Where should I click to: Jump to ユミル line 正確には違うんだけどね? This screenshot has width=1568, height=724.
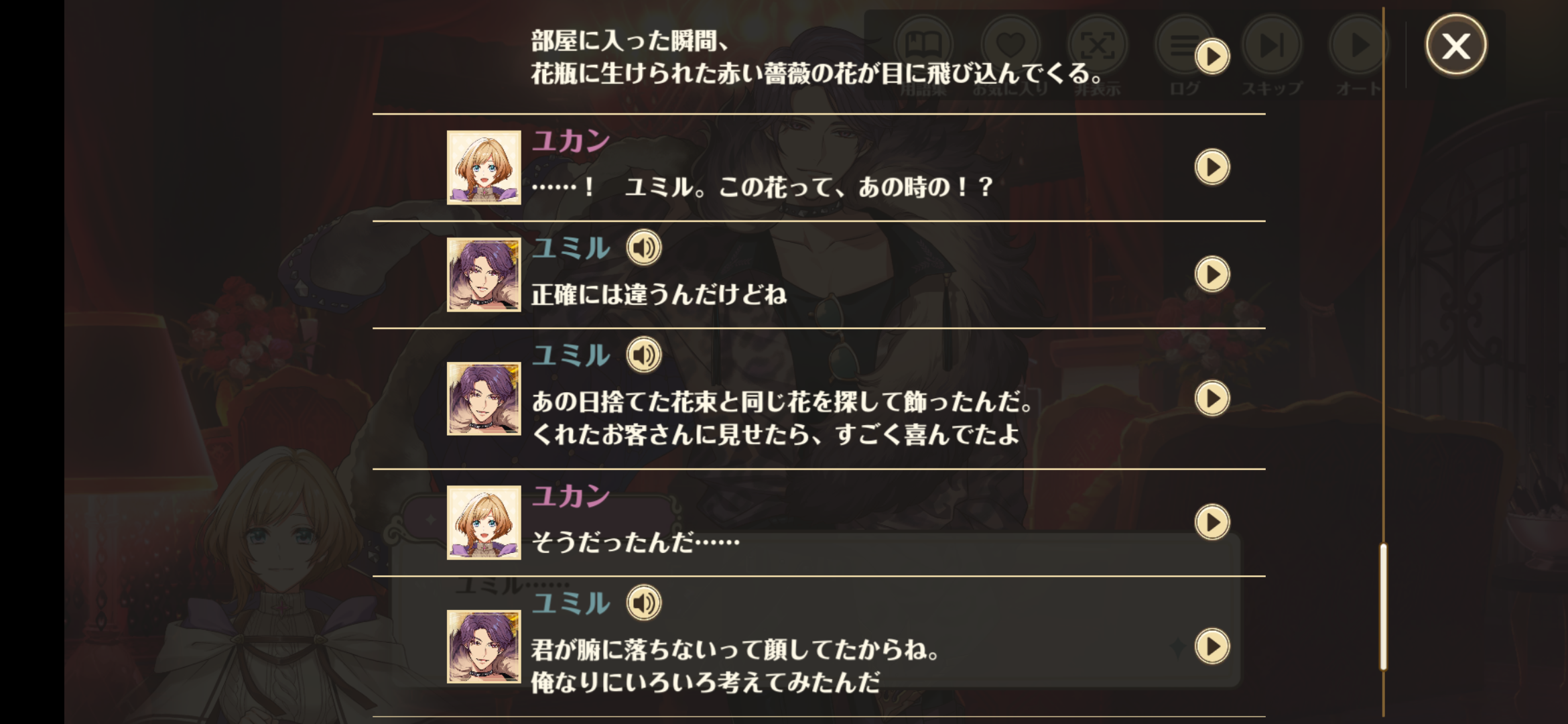tap(1212, 274)
